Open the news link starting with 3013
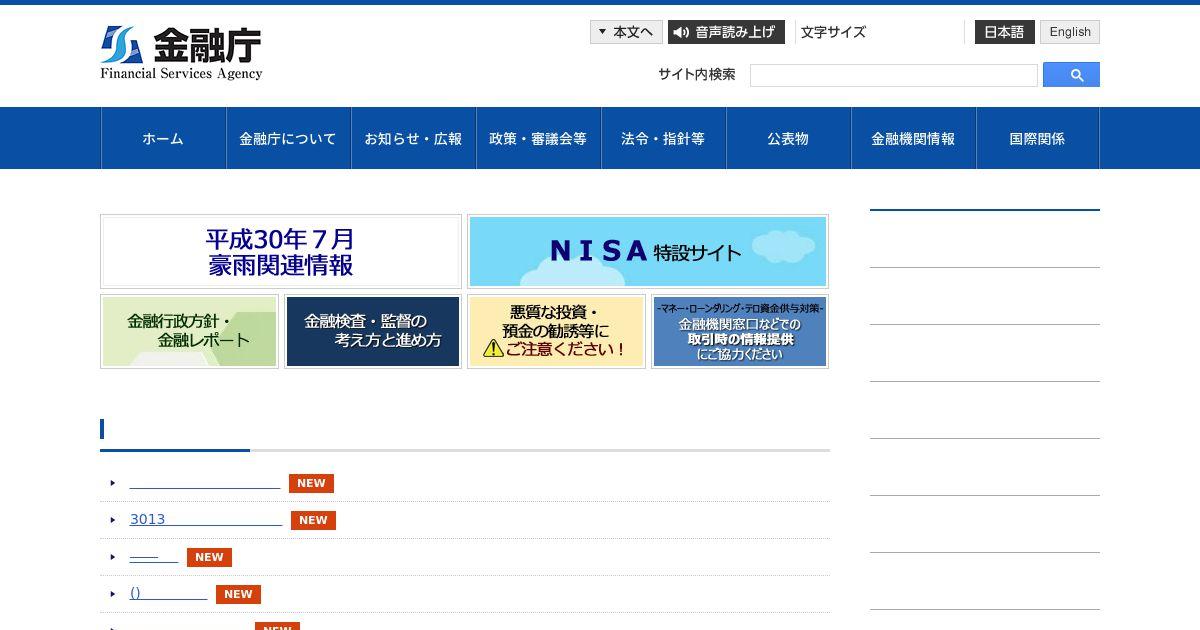Viewport: 1200px width, 630px height. click(x=206, y=520)
